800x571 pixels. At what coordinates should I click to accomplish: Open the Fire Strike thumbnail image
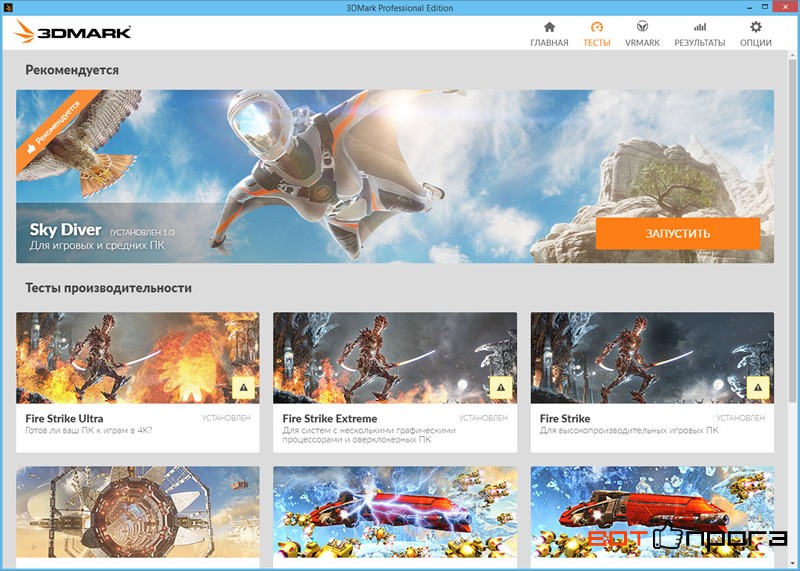652,358
